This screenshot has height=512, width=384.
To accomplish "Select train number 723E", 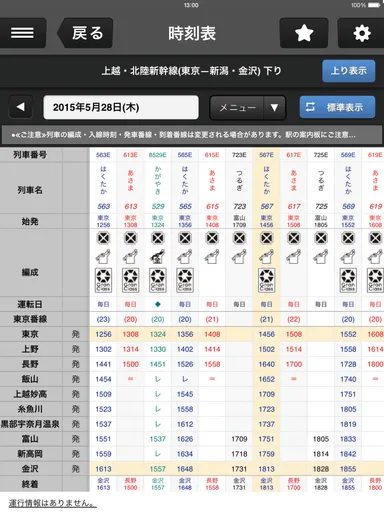I will coord(239,155).
